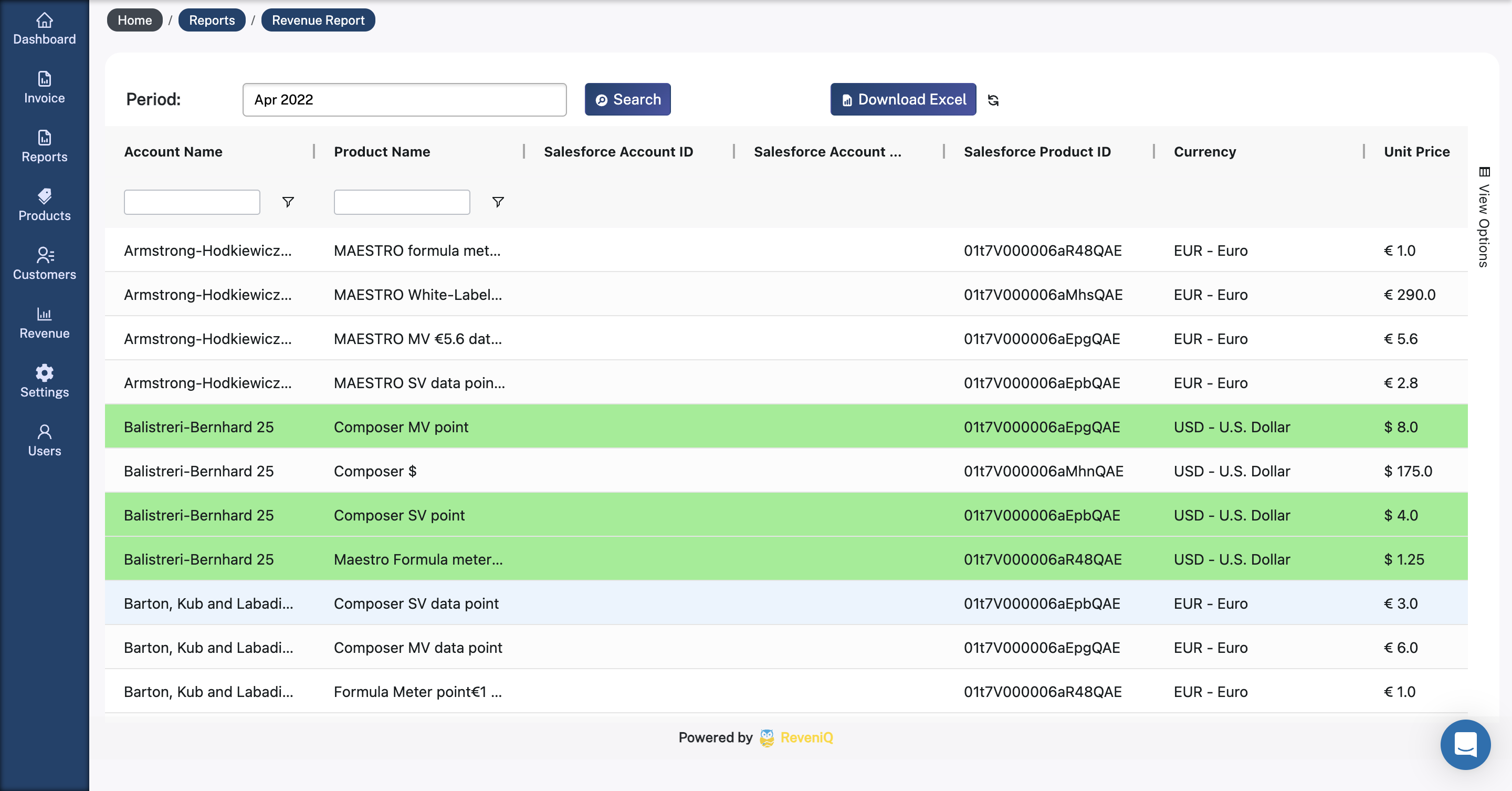Select Reports in the breadcrumb trail
Screen dimensions: 1512x791
click(x=212, y=19)
